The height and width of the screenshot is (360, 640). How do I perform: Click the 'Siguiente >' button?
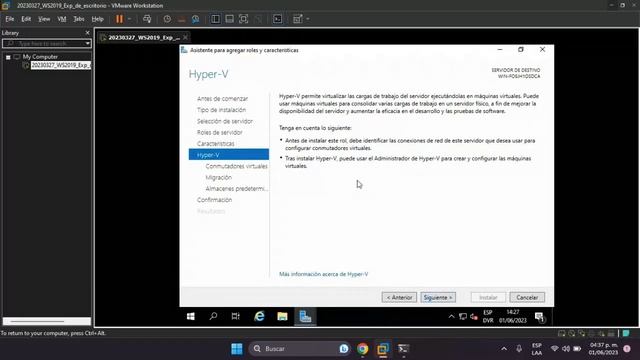pyautogui.click(x=438, y=298)
